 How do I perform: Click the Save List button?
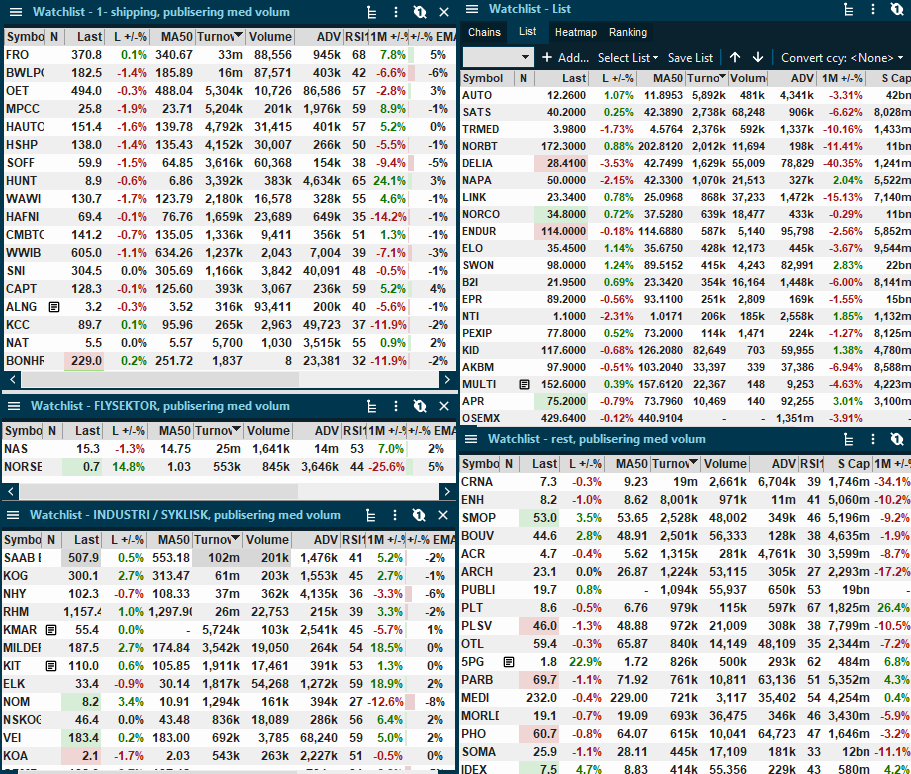coord(690,58)
